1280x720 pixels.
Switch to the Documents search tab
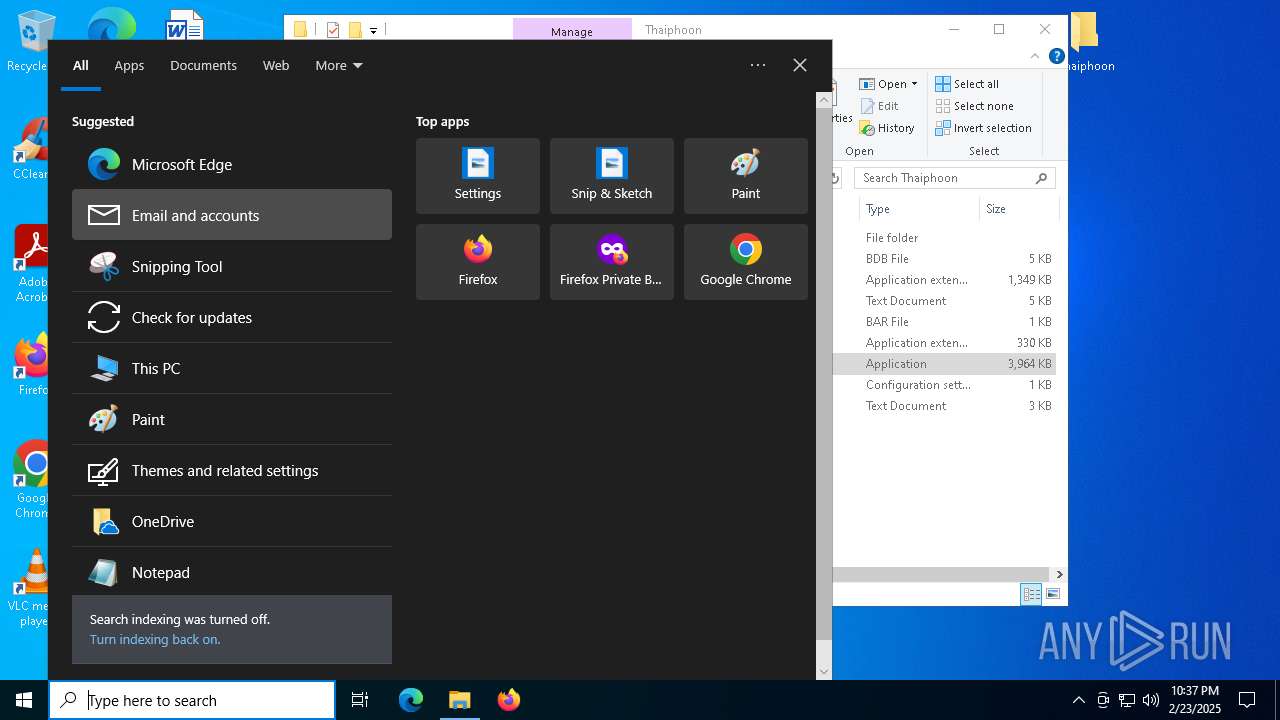click(203, 65)
